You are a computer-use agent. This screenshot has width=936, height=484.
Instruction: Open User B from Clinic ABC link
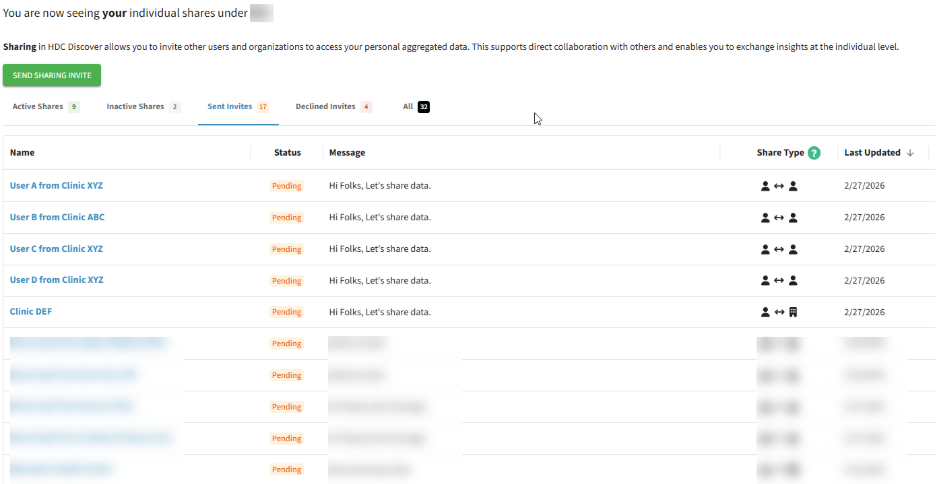[x=57, y=217]
